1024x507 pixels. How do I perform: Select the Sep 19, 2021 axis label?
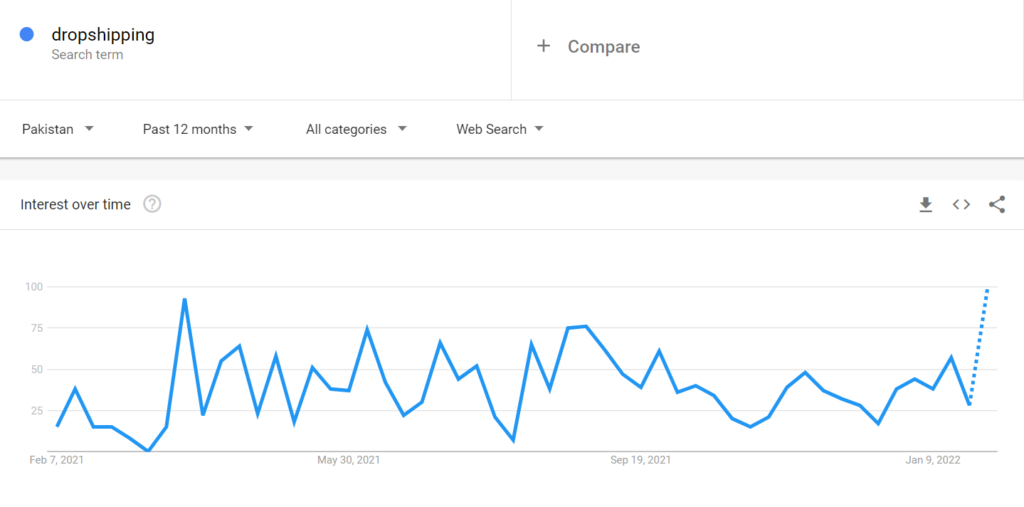[641, 460]
